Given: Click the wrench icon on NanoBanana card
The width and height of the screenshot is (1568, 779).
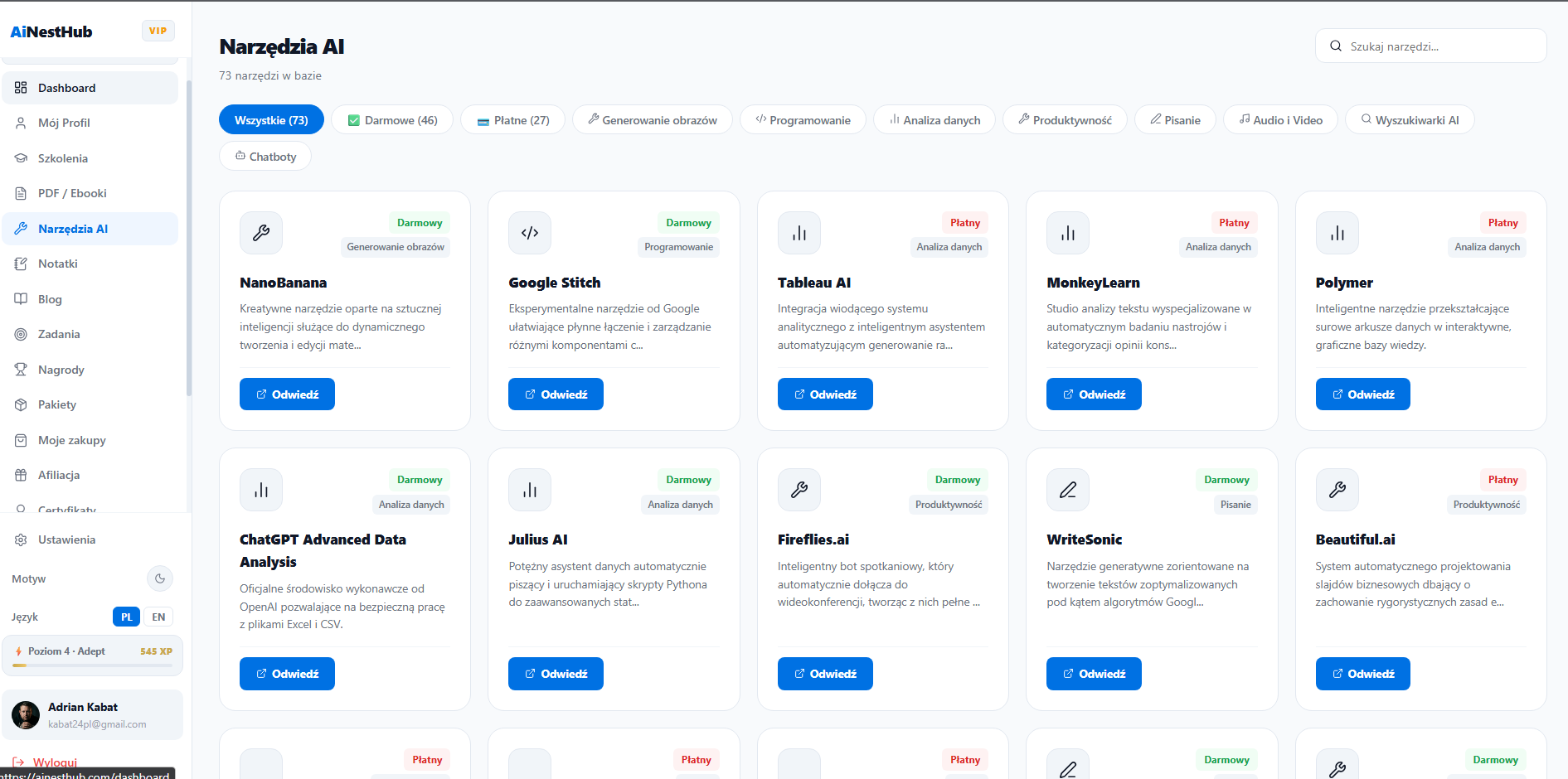Looking at the screenshot, I should click(x=261, y=233).
